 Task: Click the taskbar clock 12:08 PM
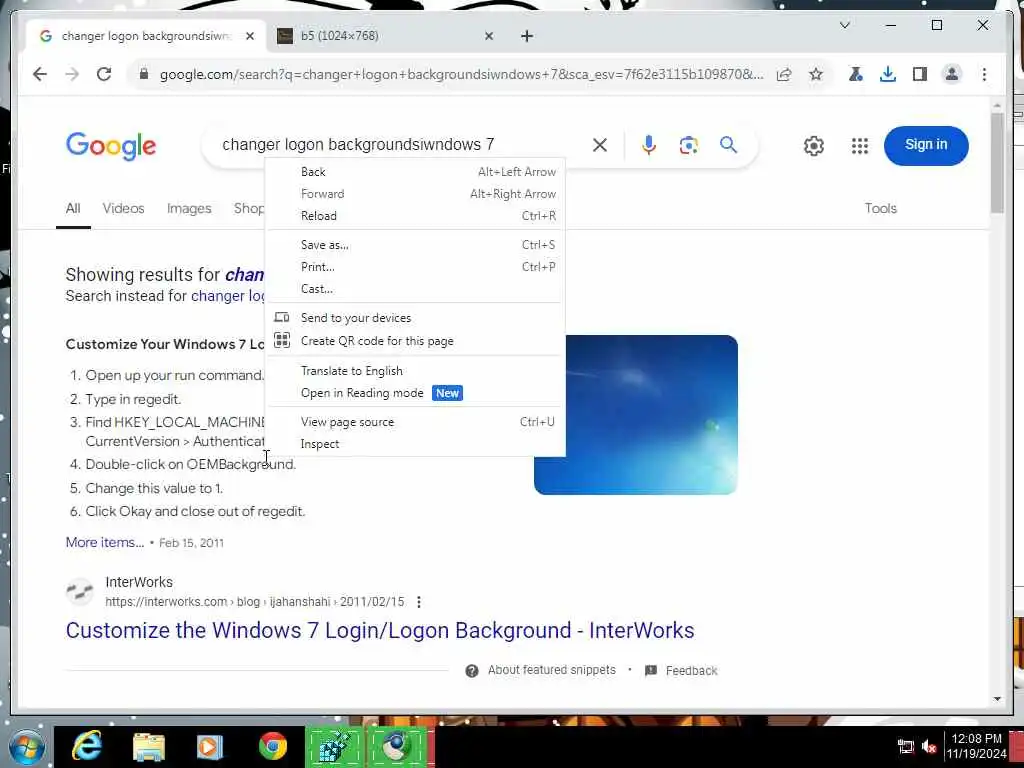(976, 739)
